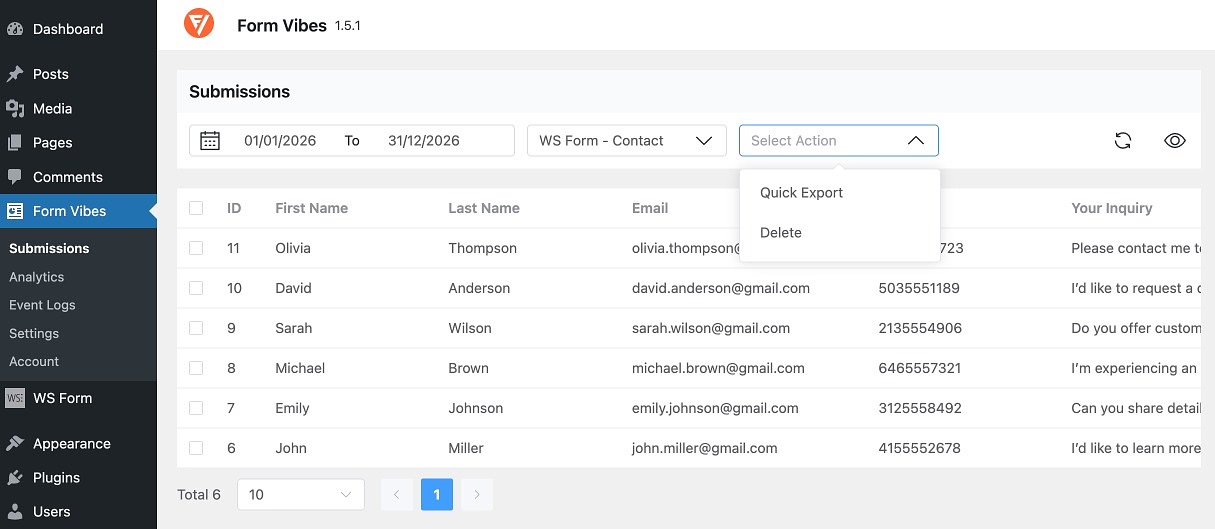
Task: Select all rows with header checkbox
Action: point(196,208)
